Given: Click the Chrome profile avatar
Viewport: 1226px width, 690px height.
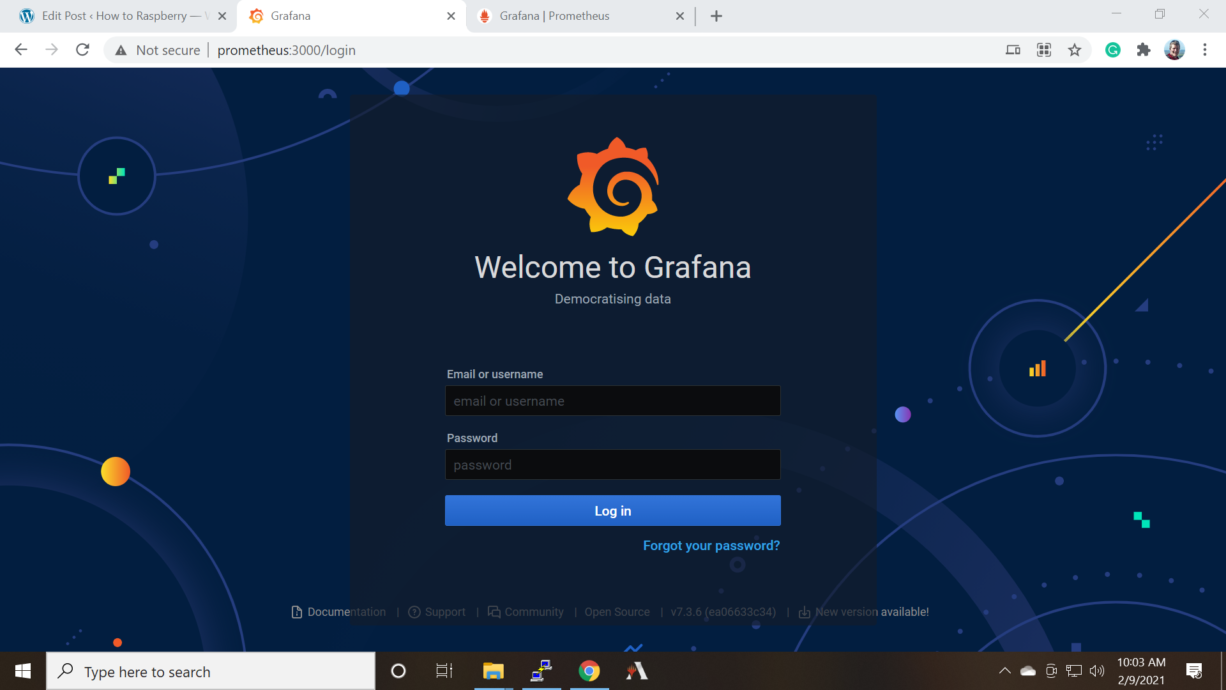Looking at the screenshot, I should (x=1174, y=49).
